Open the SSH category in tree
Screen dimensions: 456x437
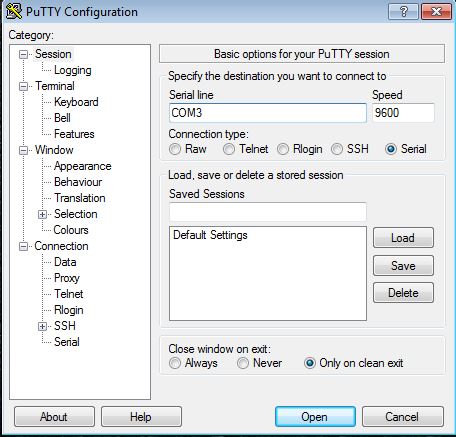(65, 326)
